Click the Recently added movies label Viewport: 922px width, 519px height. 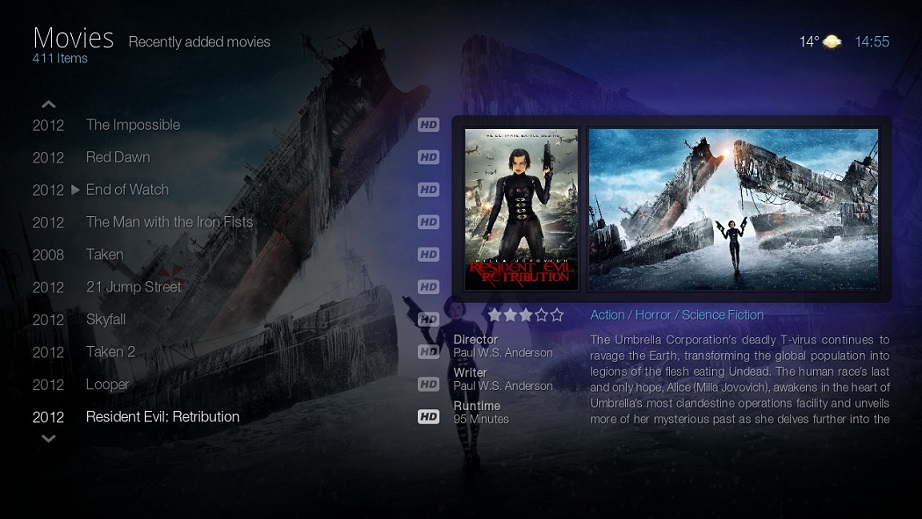[199, 42]
